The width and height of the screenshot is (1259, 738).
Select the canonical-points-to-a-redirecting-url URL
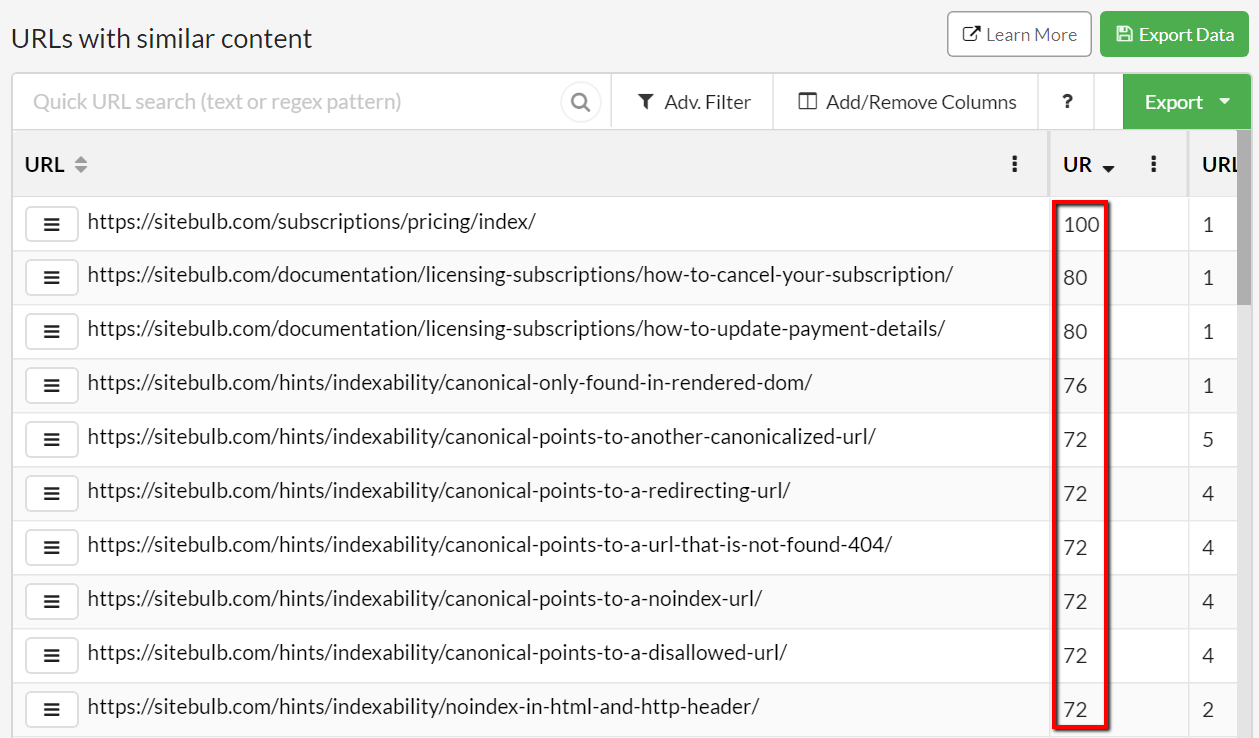[439, 491]
